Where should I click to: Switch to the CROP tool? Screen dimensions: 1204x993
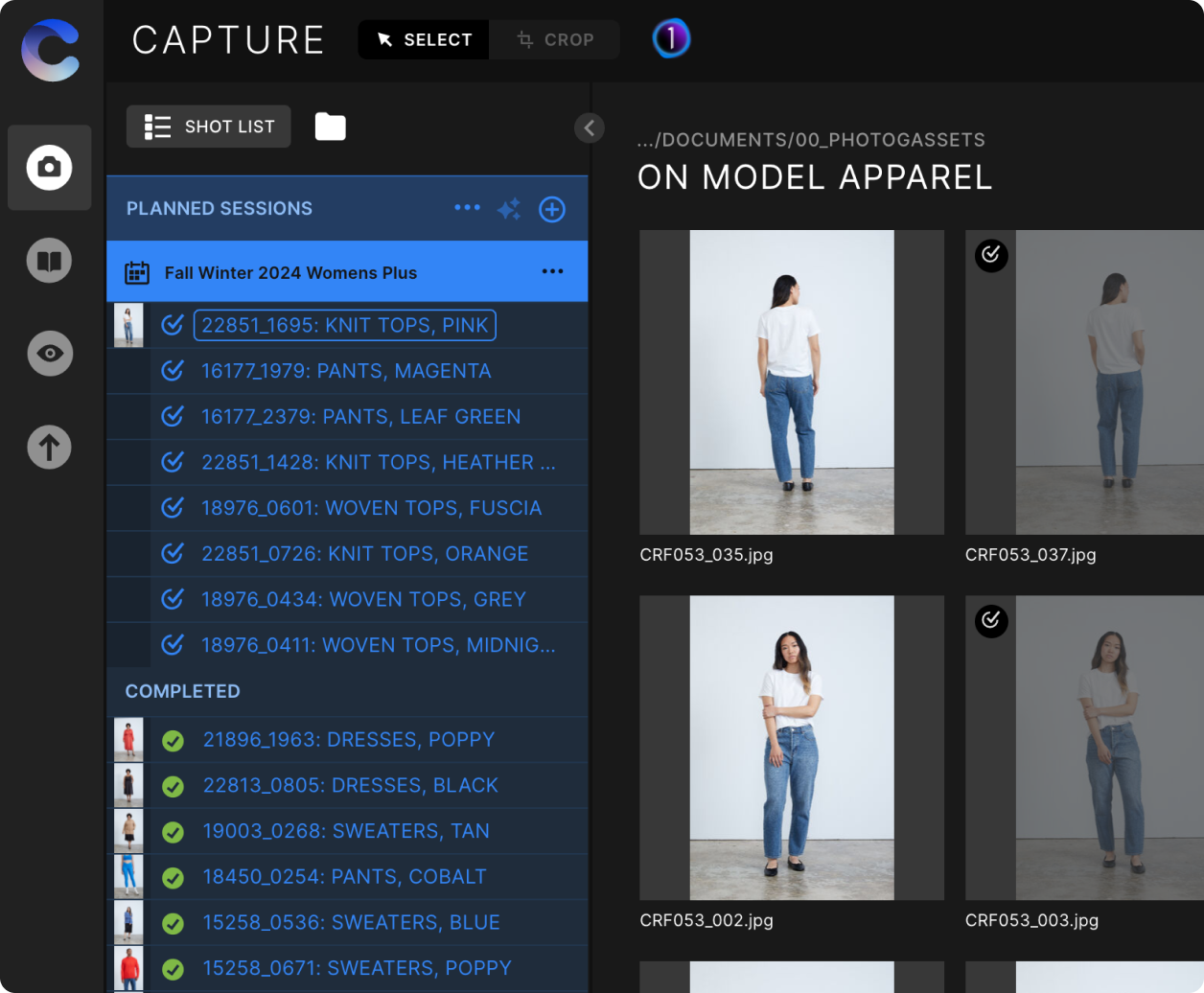click(x=556, y=39)
